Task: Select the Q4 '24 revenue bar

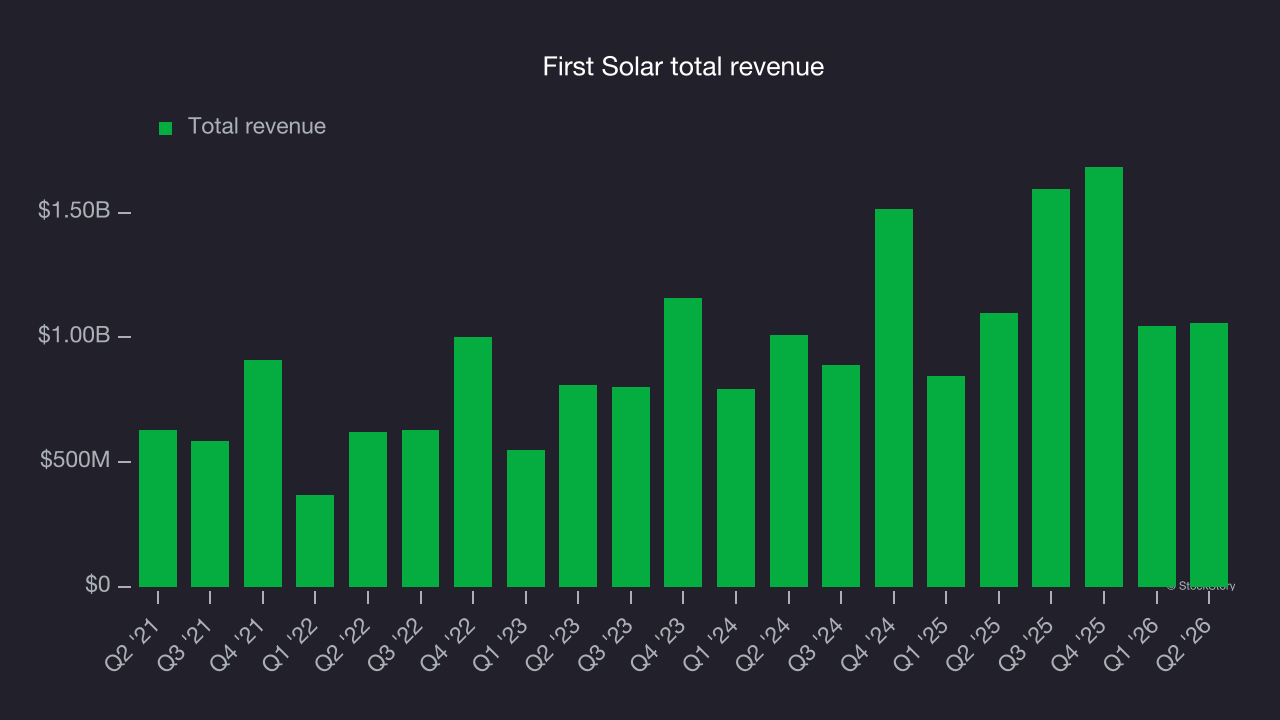Action: [x=894, y=398]
